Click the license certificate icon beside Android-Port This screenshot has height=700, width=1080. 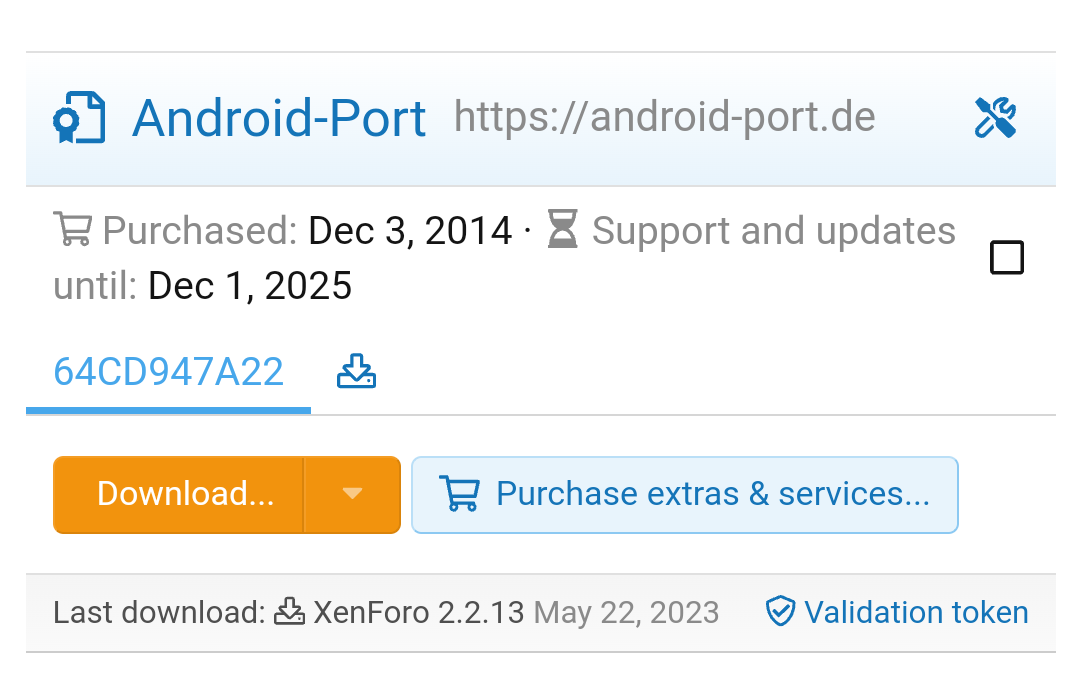click(x=78, y=118)
